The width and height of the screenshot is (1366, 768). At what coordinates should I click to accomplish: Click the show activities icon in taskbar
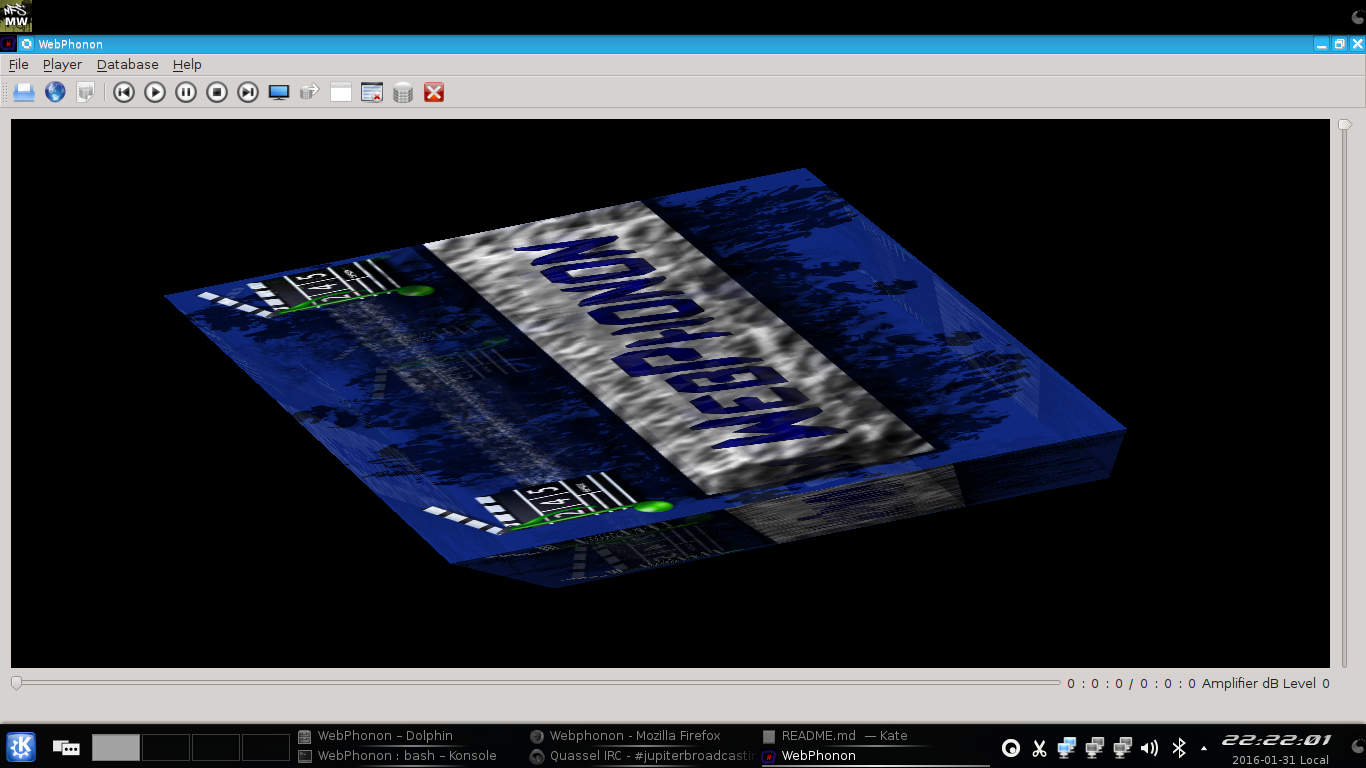coord(66,747)
